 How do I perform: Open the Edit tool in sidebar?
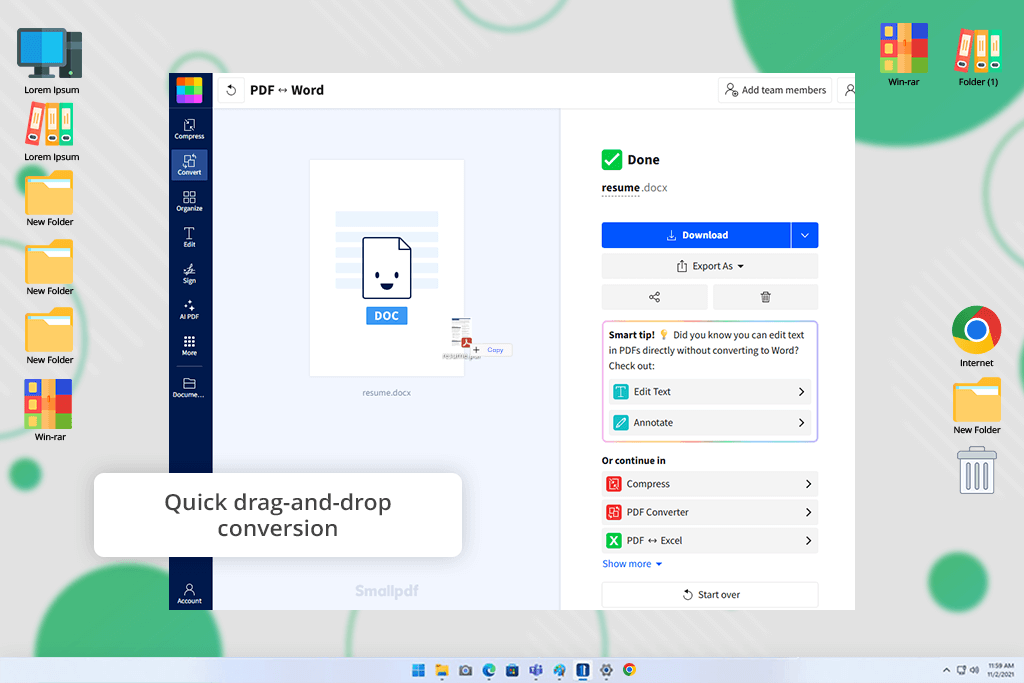pyautogui.click(x=189, y=236)
